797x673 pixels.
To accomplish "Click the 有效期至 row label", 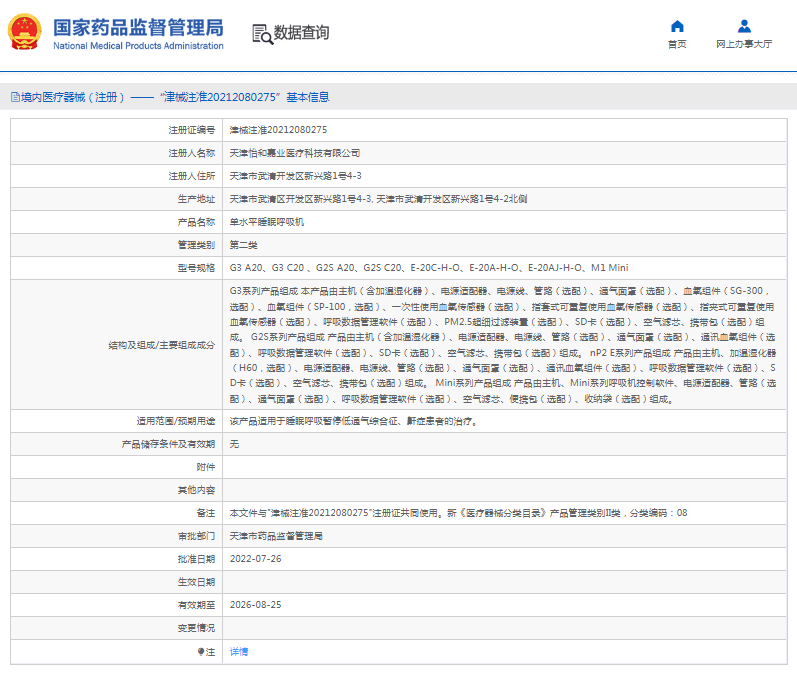I will [196, 605].
